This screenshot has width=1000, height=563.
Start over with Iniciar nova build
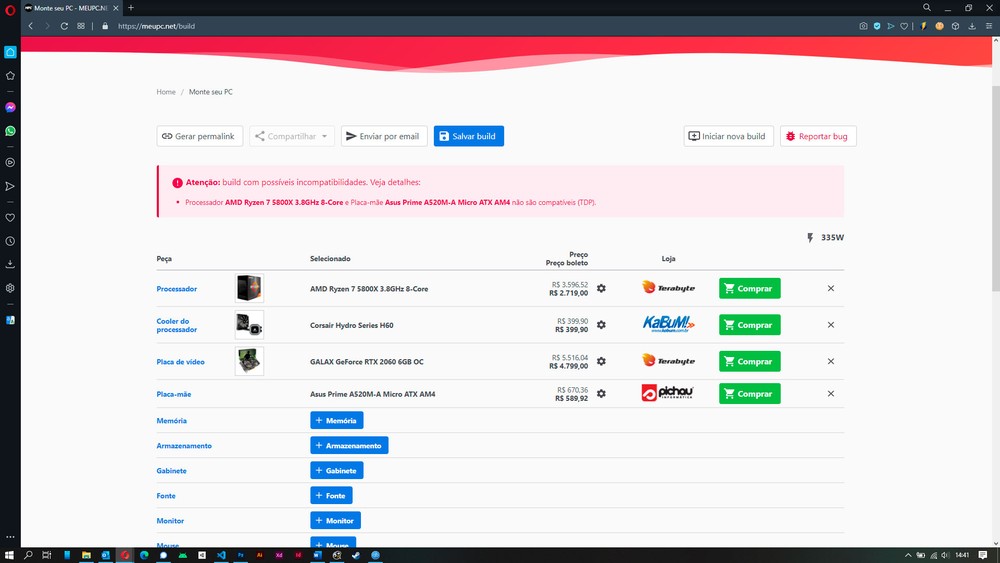(x=728, y=136)
